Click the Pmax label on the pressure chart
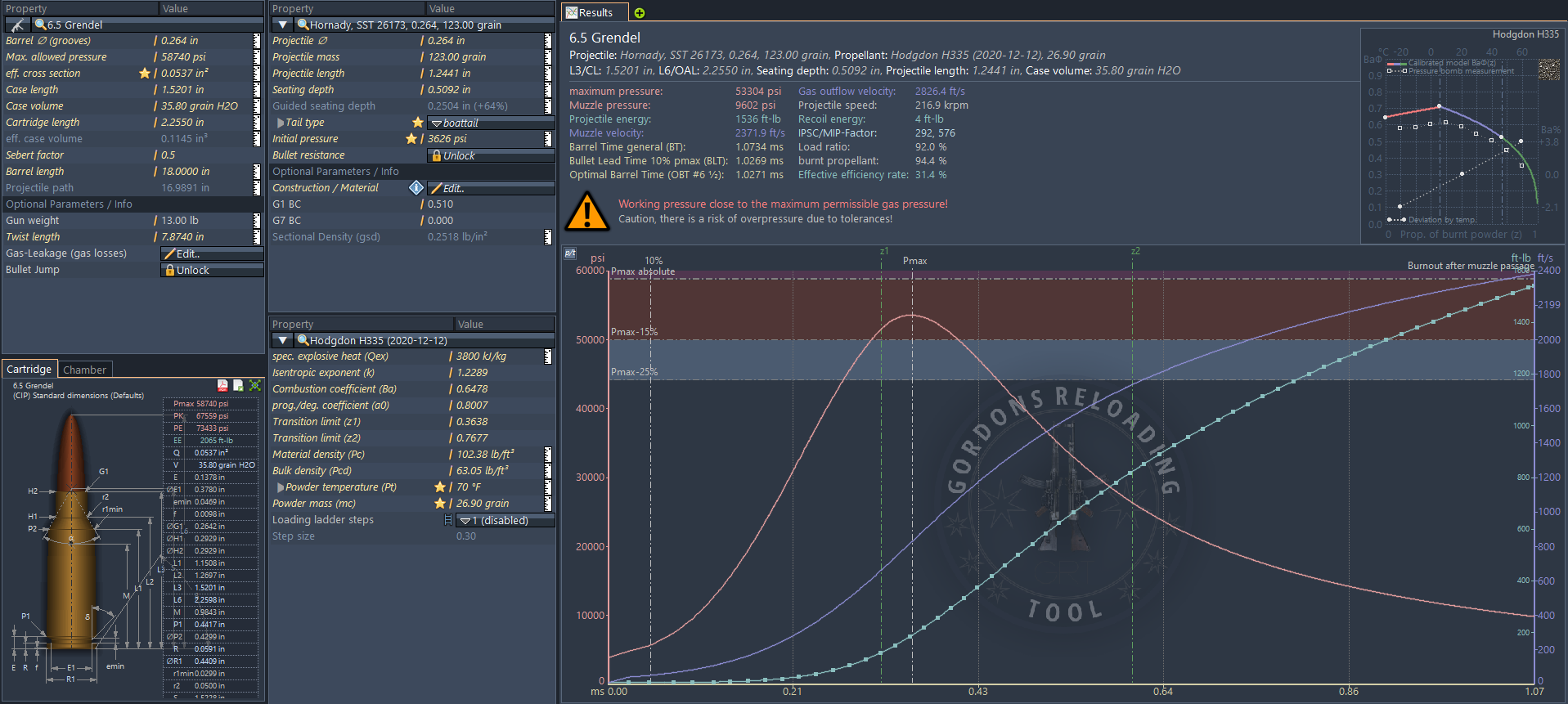Viewport: 1568px width, 704px height. pos(914,261)
